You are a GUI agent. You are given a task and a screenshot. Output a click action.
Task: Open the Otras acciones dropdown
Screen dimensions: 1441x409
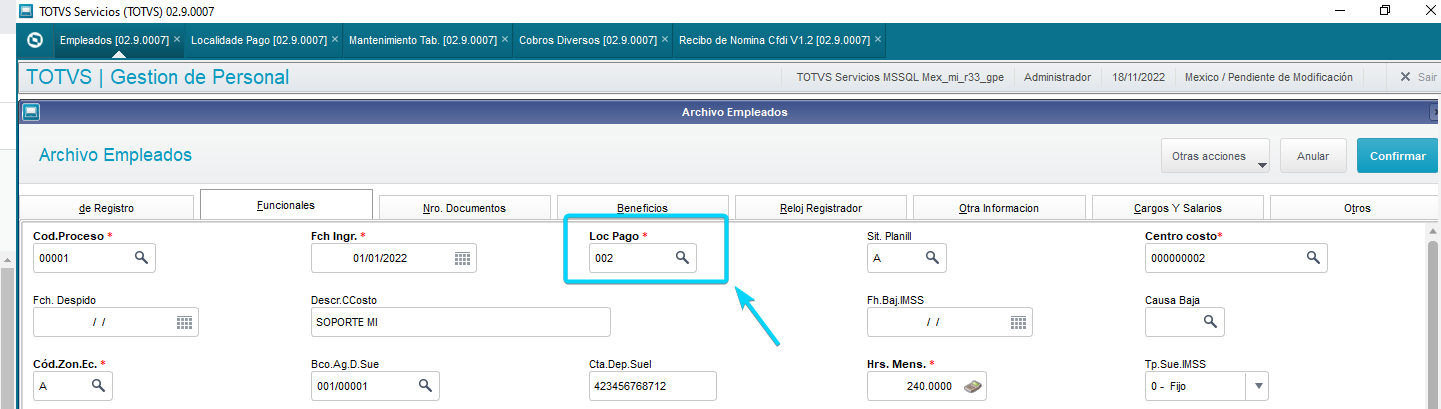1215,156
